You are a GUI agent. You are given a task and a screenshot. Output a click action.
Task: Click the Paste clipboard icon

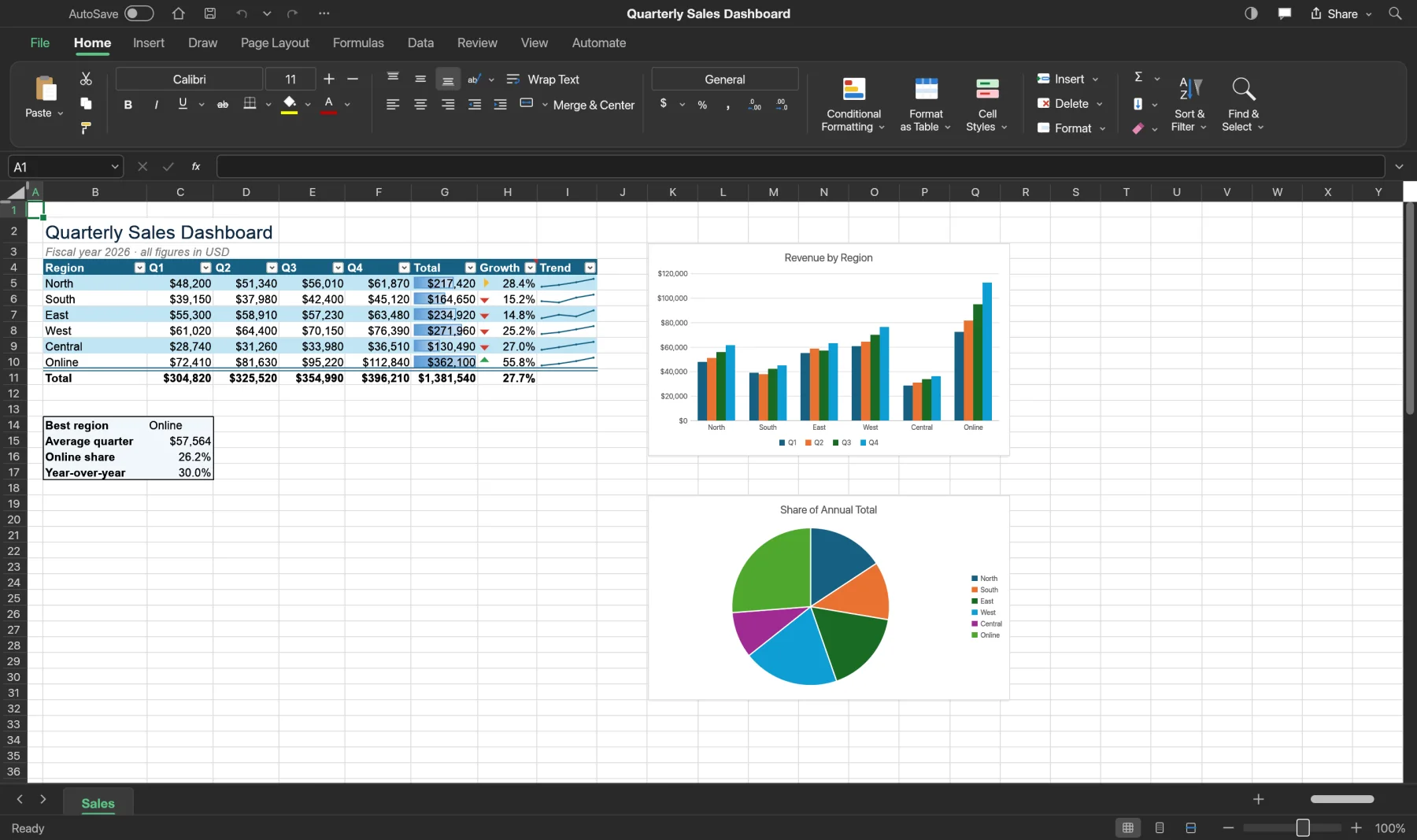click(x=46, y=89)
